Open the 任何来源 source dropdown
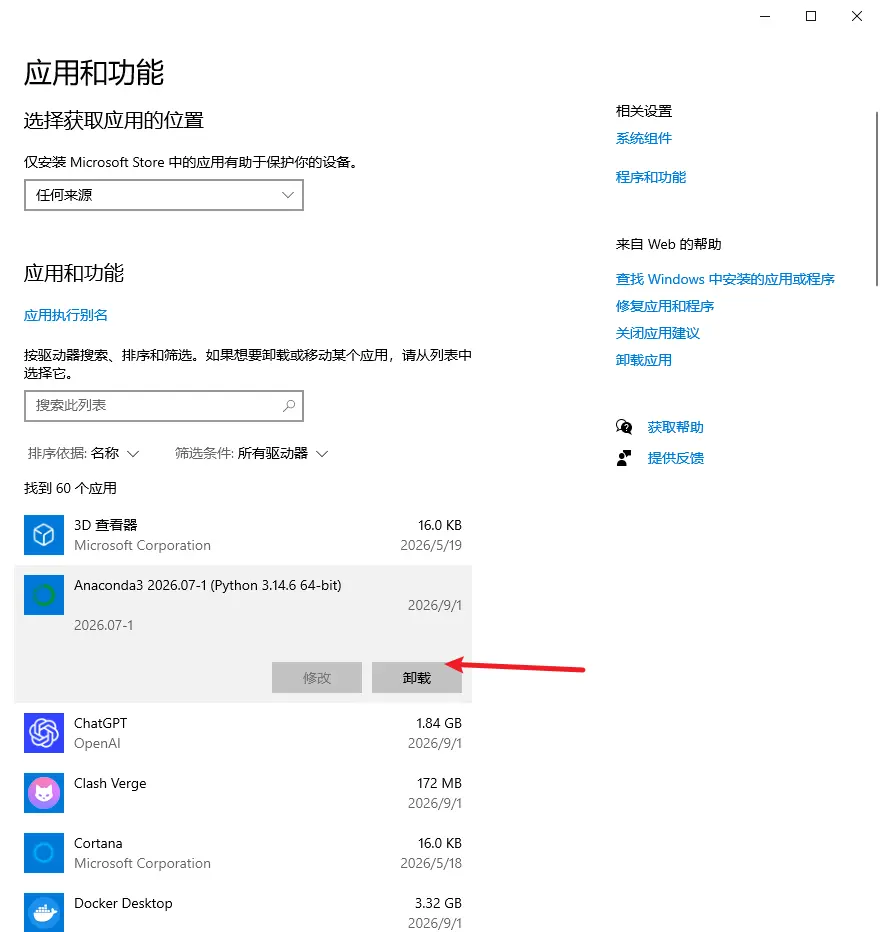This screenshot has width=880, height=932. click(164, 195)
